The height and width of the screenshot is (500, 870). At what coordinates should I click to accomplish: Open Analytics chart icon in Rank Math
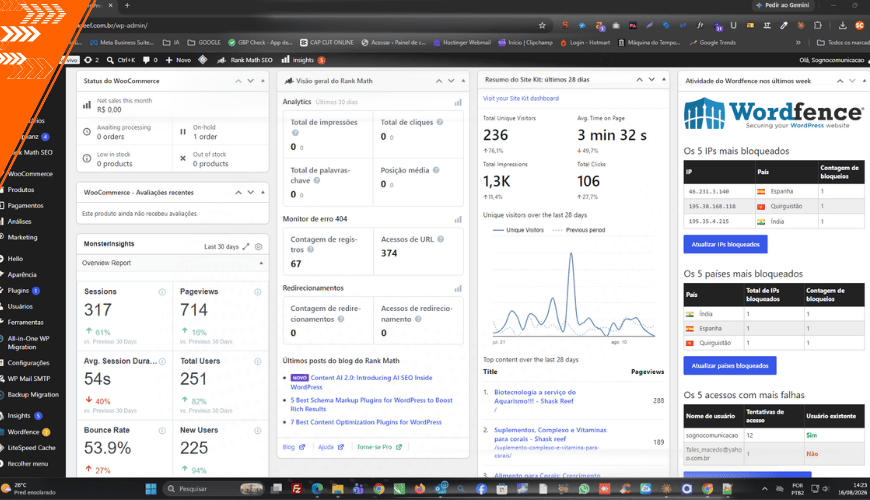[x=458, y=102]
